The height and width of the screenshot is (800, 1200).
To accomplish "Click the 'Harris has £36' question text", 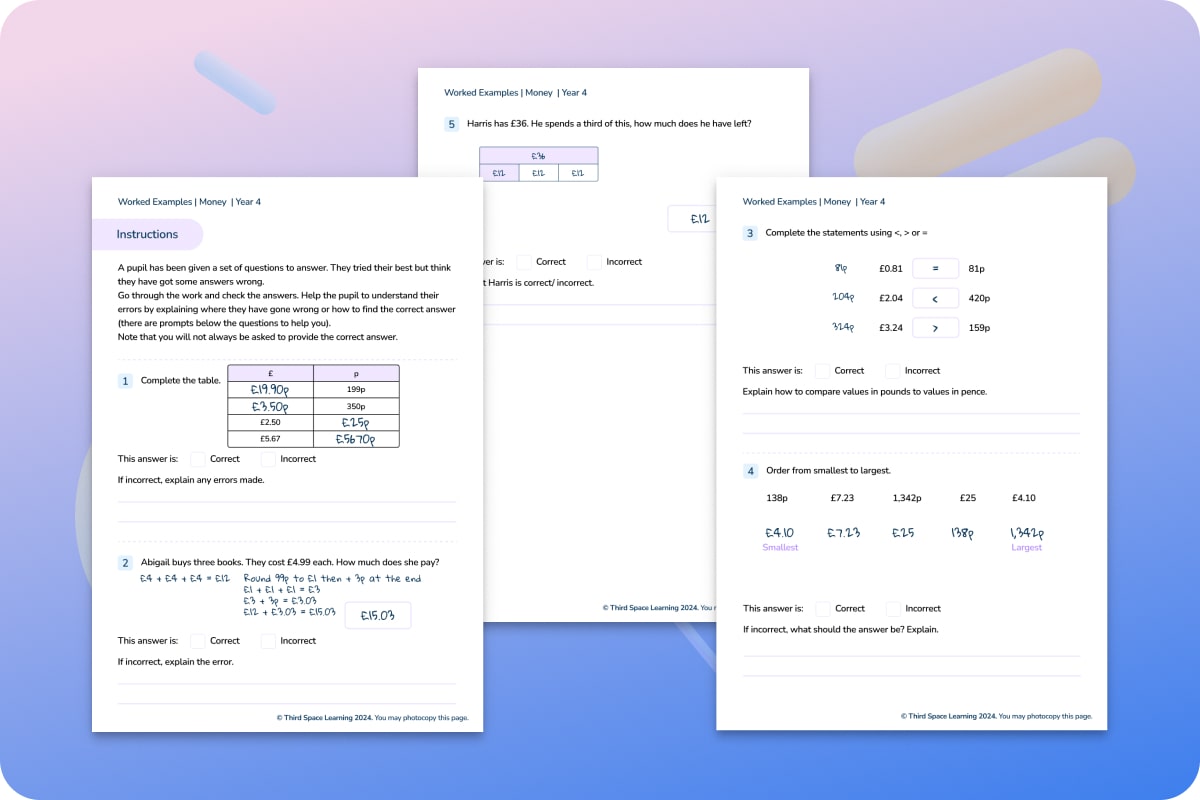I will click(609, 124).
